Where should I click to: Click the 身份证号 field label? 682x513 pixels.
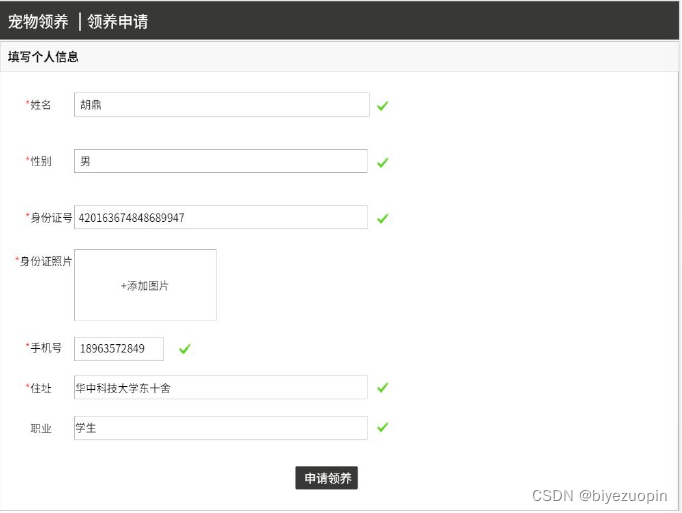51,218
